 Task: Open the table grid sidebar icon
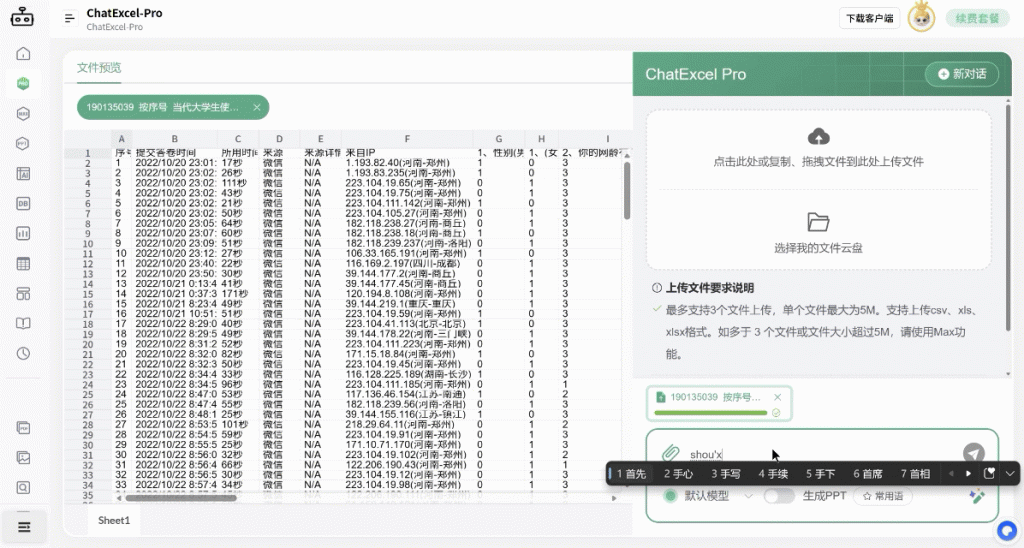click(x=23, y=264)
